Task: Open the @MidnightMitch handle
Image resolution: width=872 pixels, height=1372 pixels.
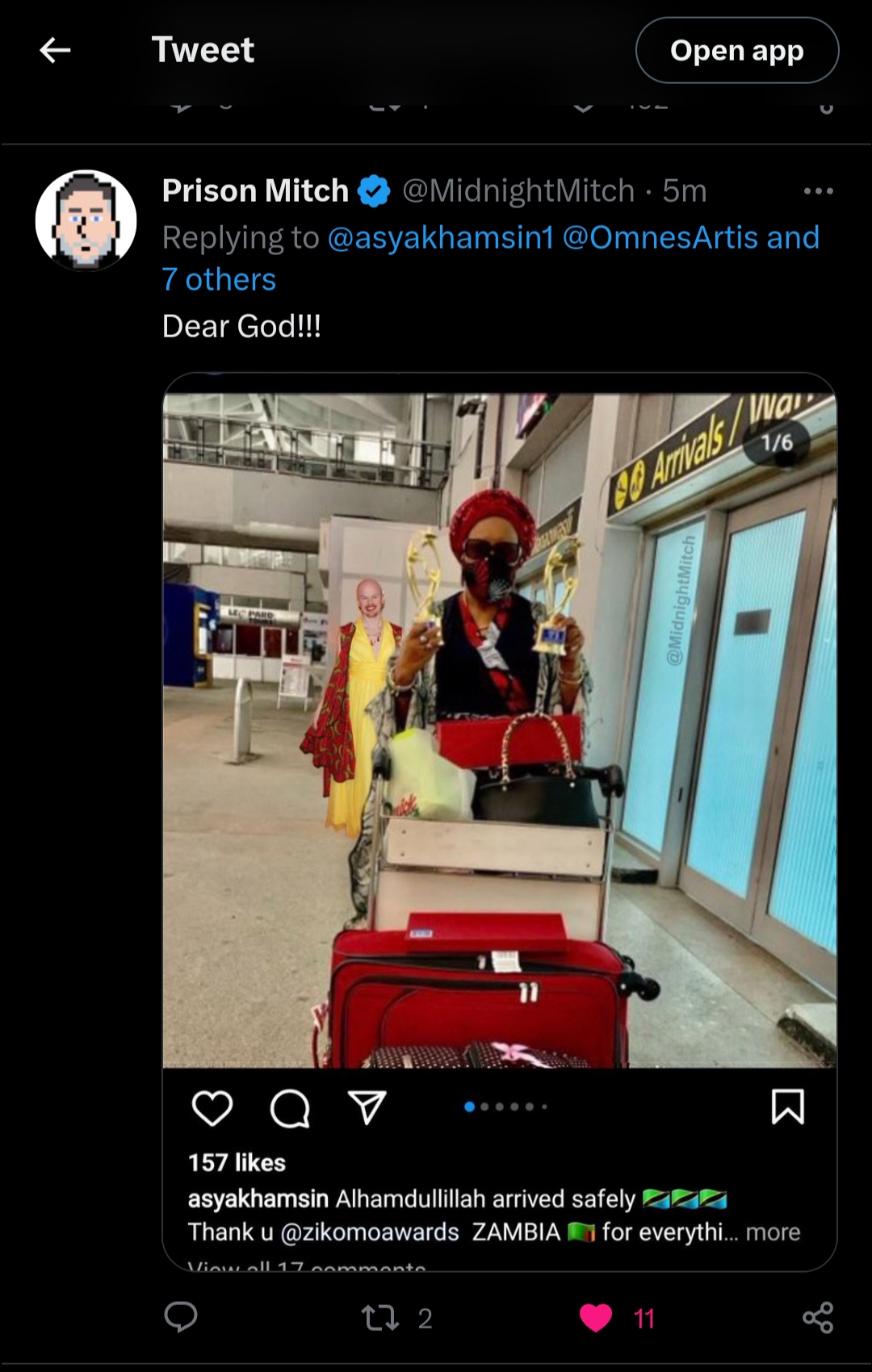Action: tap(518, 191)
